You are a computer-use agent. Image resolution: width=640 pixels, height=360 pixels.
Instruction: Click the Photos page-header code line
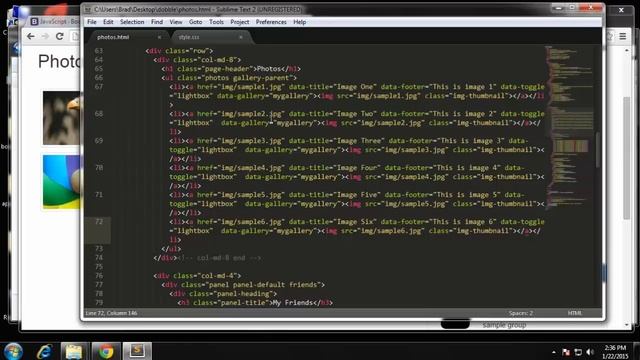231,69
